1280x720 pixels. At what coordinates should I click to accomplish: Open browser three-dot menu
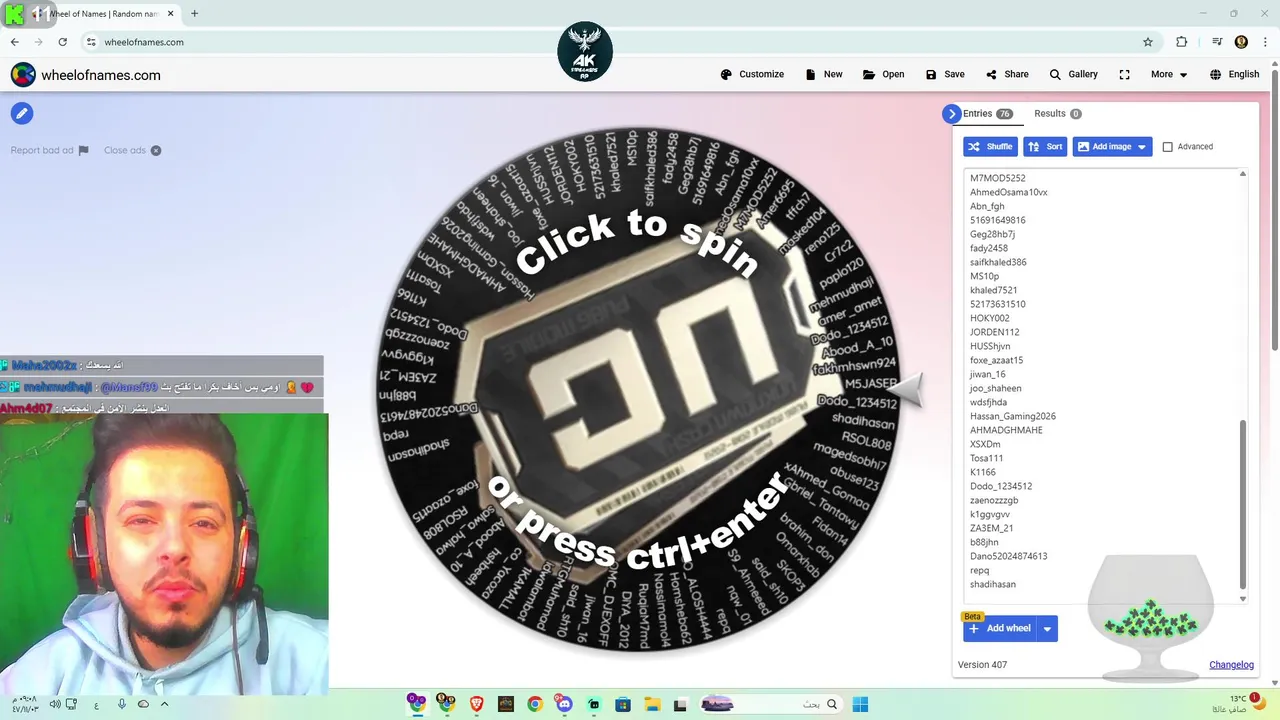click(x=1266, y=42)
